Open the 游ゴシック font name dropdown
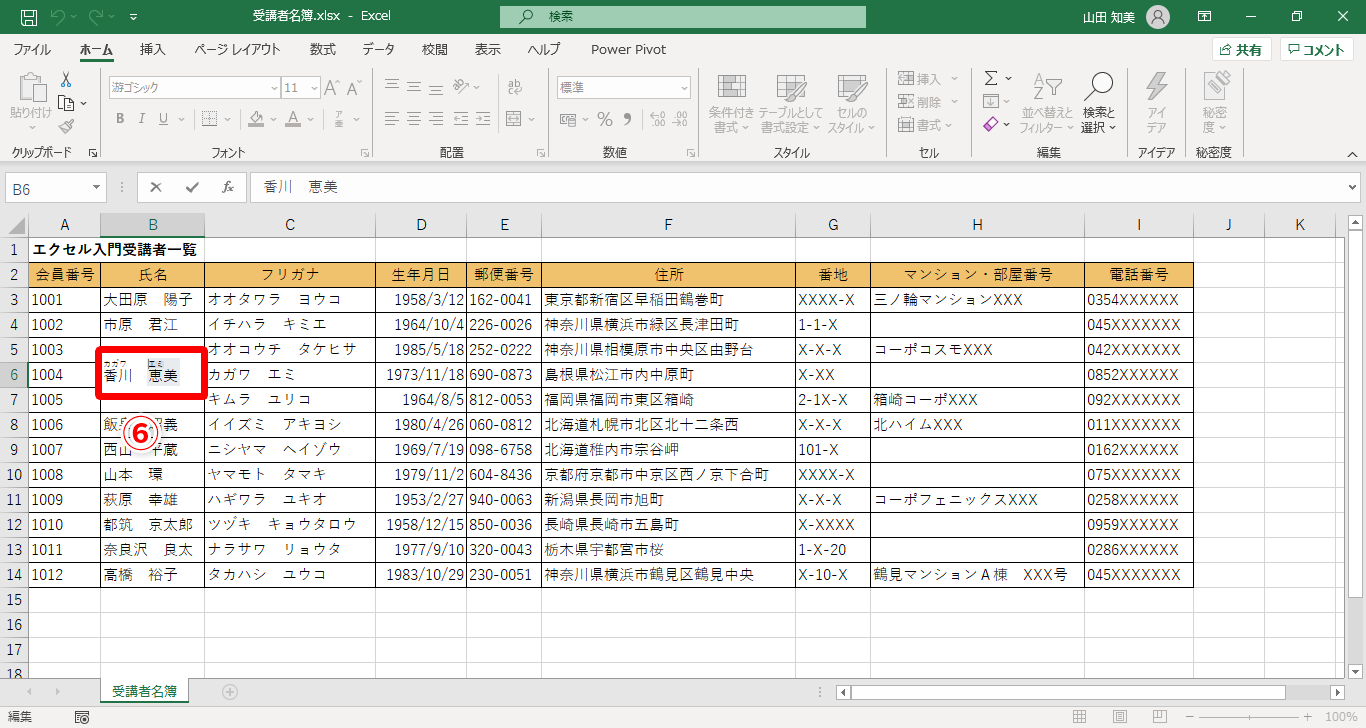The width and height of the screenshot is (1366, 728). click(274, 88)
